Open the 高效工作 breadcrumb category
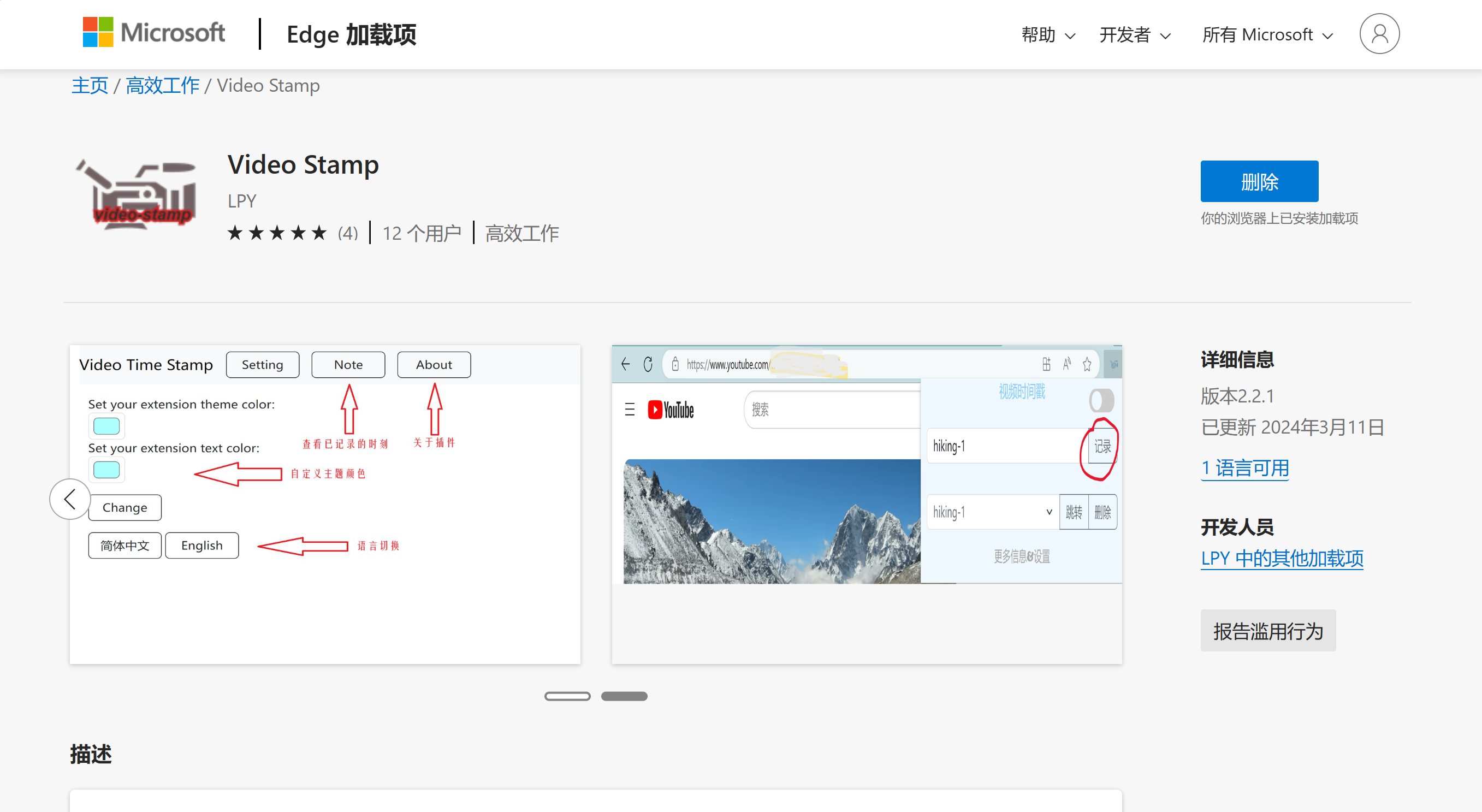 pos(162,85)
